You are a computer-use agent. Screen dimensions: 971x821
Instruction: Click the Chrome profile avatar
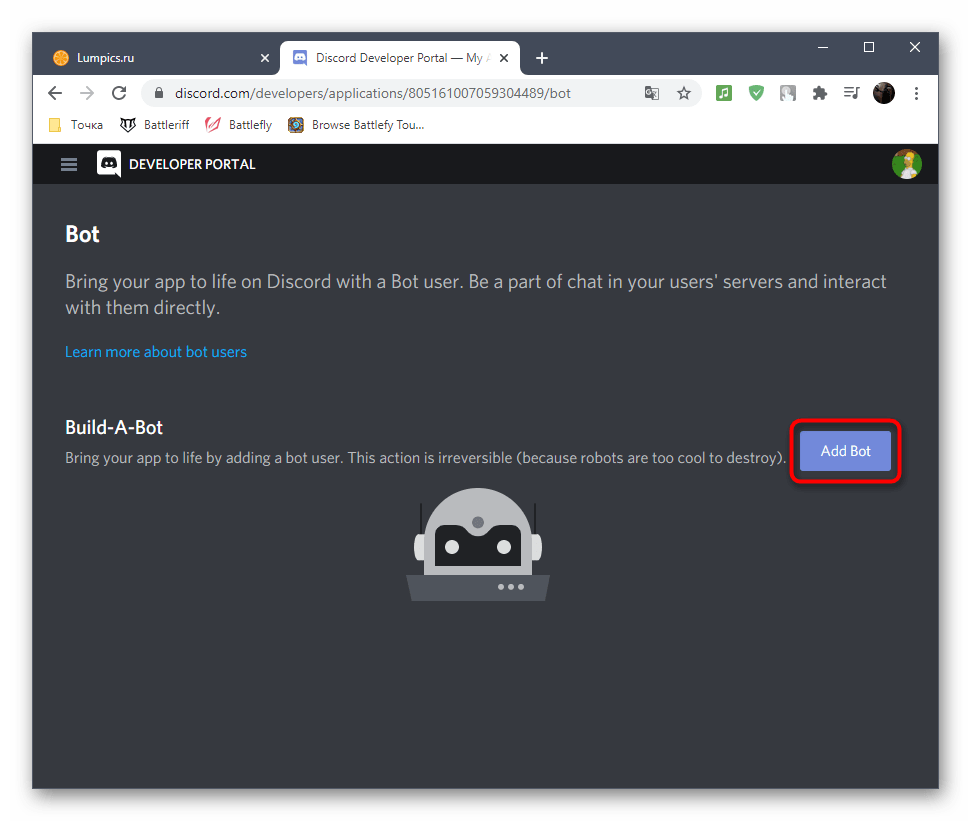point(883,93)
